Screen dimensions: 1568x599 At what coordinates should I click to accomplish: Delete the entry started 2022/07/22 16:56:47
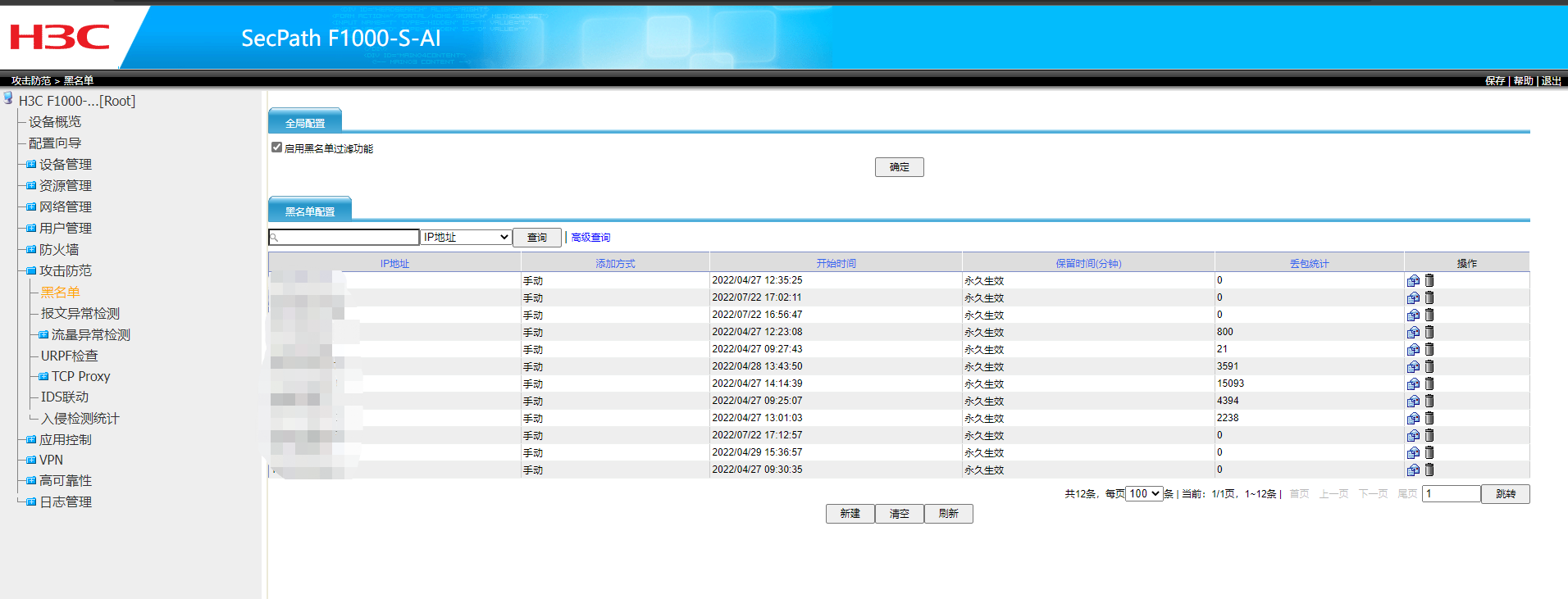[1429, 315]
